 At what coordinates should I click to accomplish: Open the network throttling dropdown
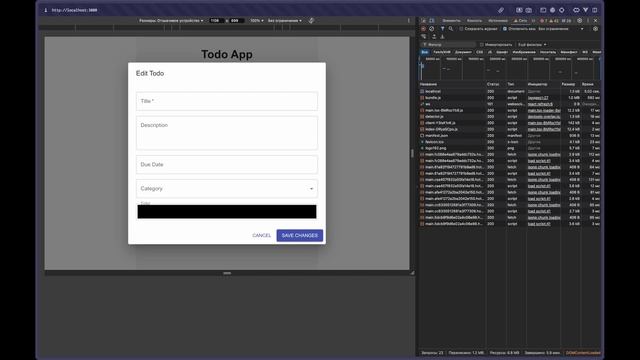[x=561, y=29]
